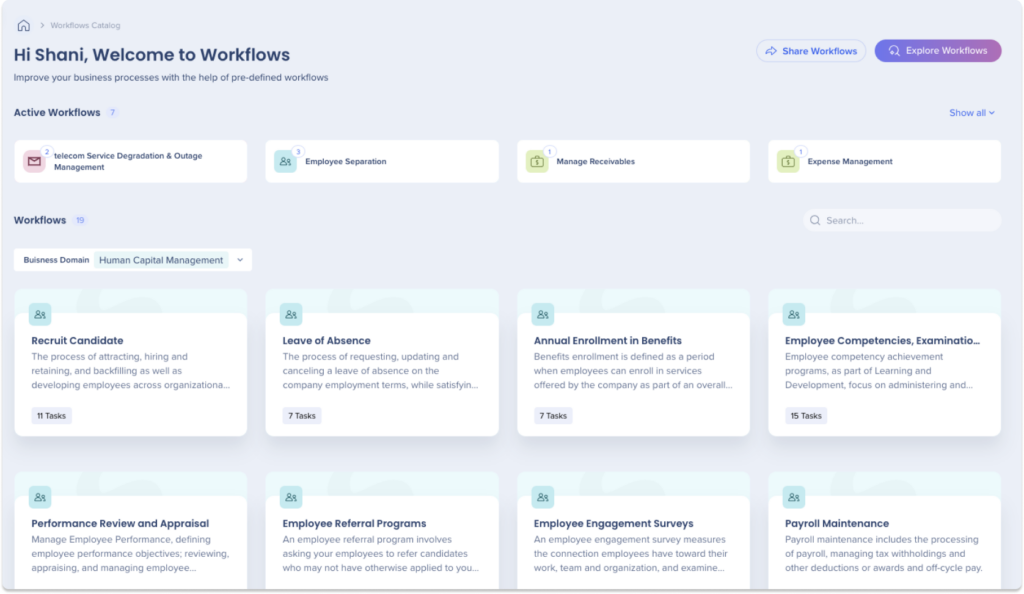1024x594 pixels.
Task: Click the home icon in the breadcrumb
Action: [x=23, y=25]
